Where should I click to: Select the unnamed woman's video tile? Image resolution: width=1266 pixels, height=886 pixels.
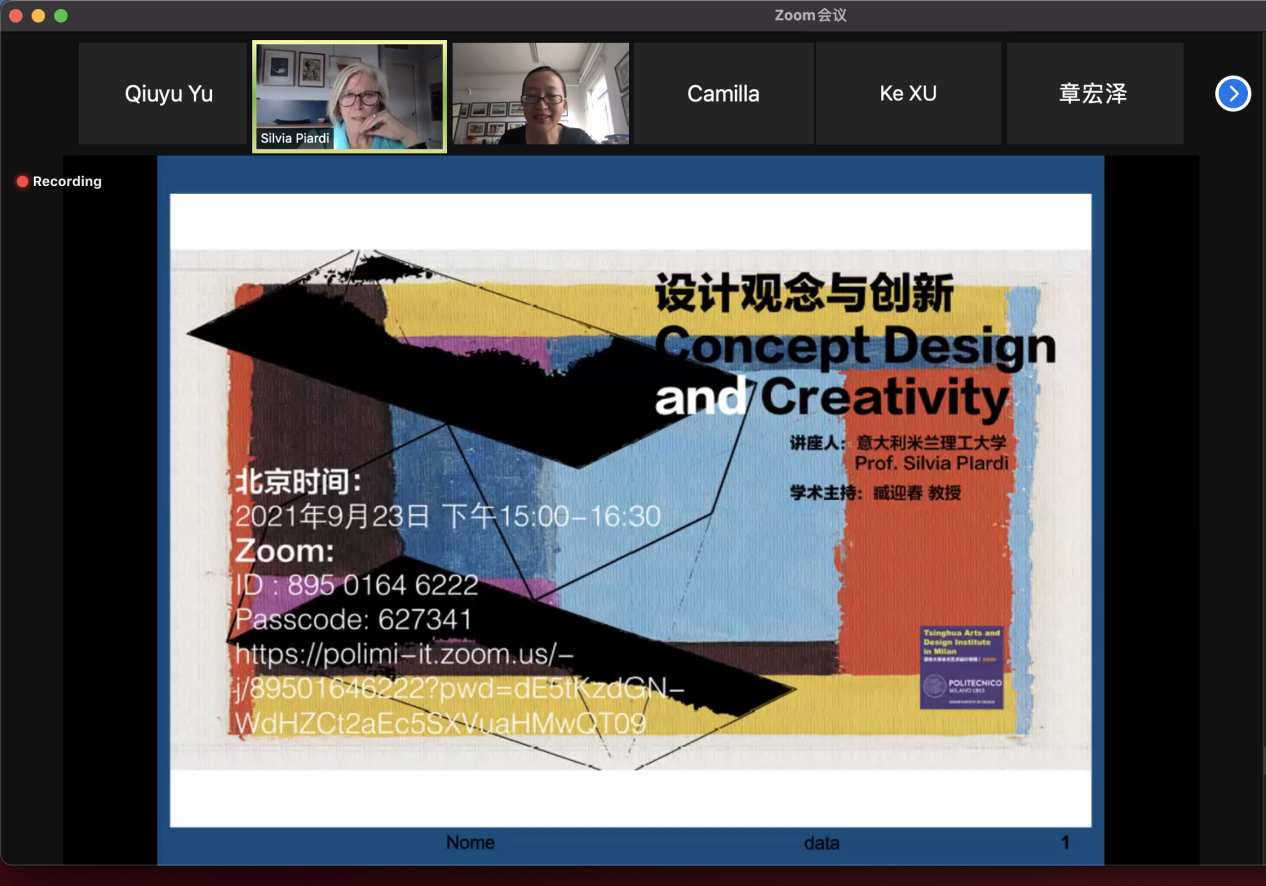(x=541, y=94)
